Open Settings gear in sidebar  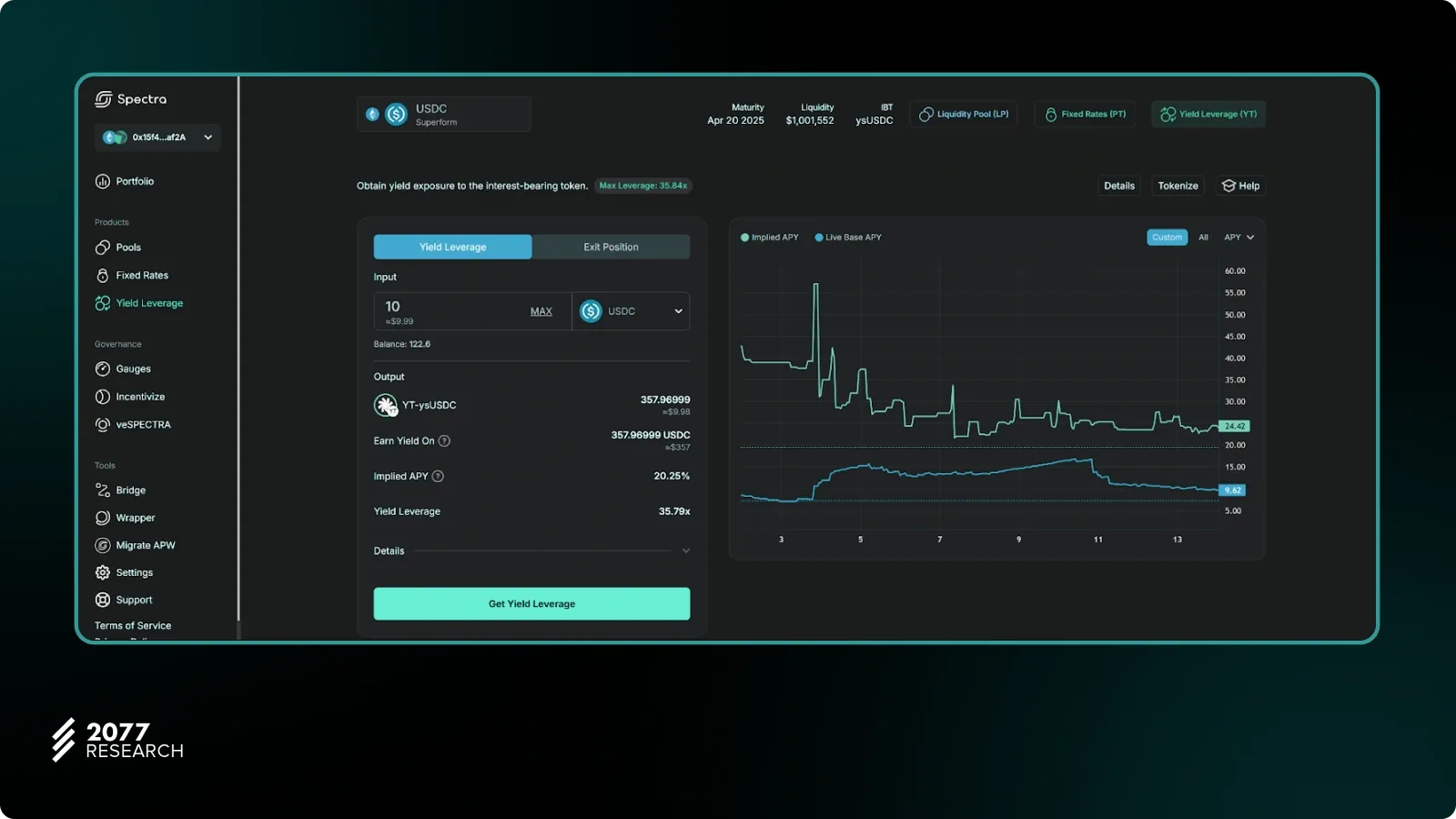click(103, 572)
